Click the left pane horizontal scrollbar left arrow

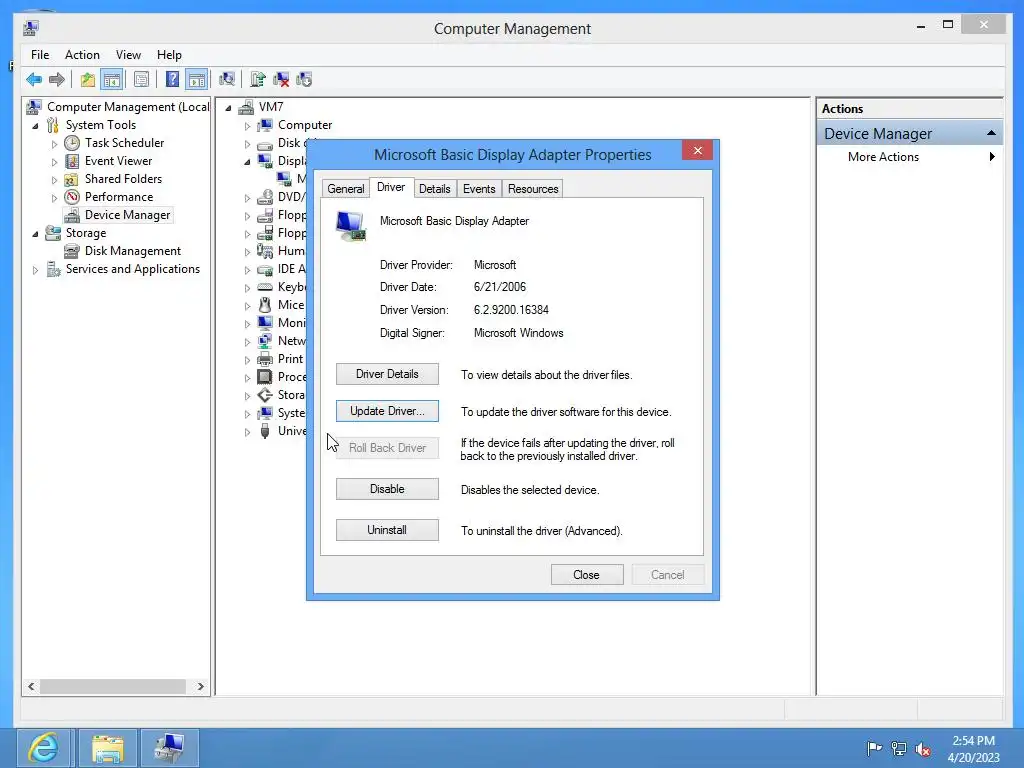(x=31, y=686)
